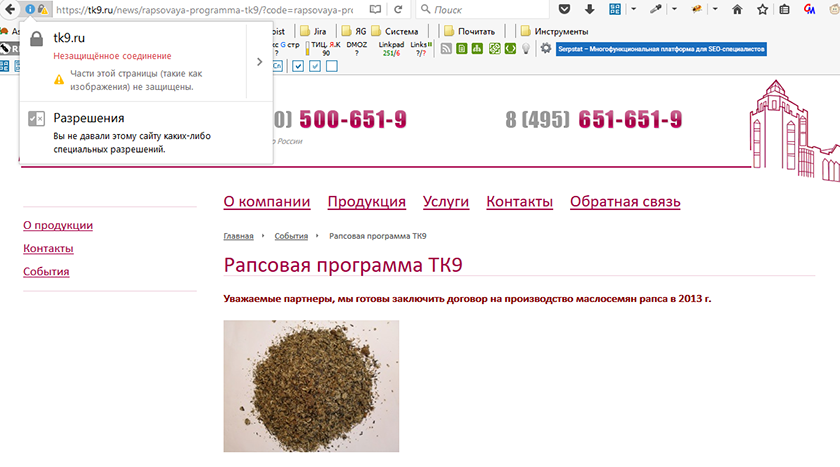Open the О компании menu item
This screenshot has width=840, height=467.
pos(267,201)
